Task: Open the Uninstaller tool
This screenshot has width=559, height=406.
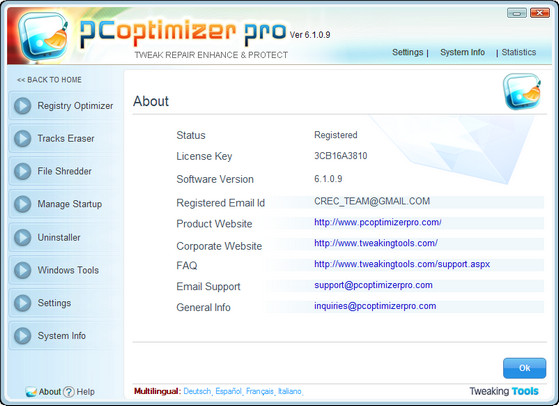Action: click(x=65, y=237)
